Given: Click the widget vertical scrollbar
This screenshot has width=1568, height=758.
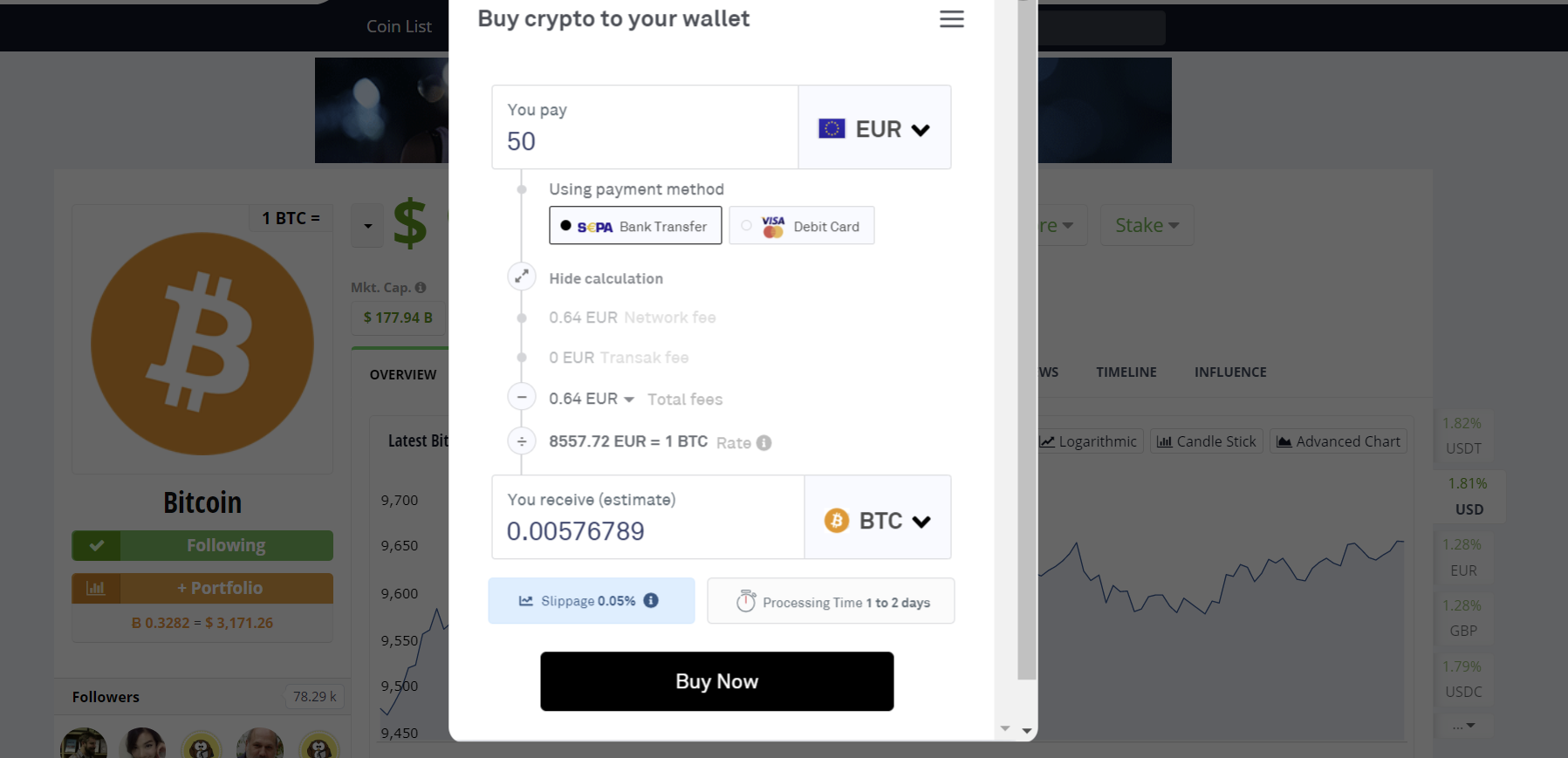Looking at the screenshot, I should pos(1027,340).
